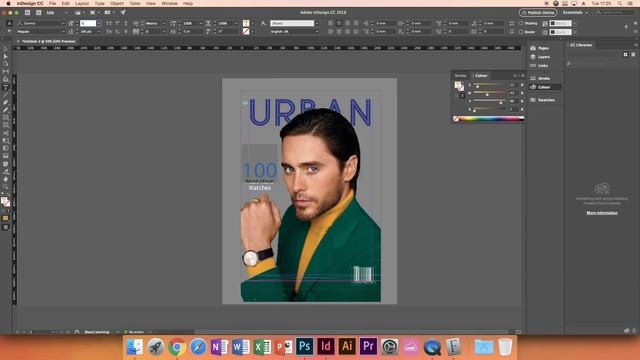Enable the Shading checkbox

(x=521, y=23)
